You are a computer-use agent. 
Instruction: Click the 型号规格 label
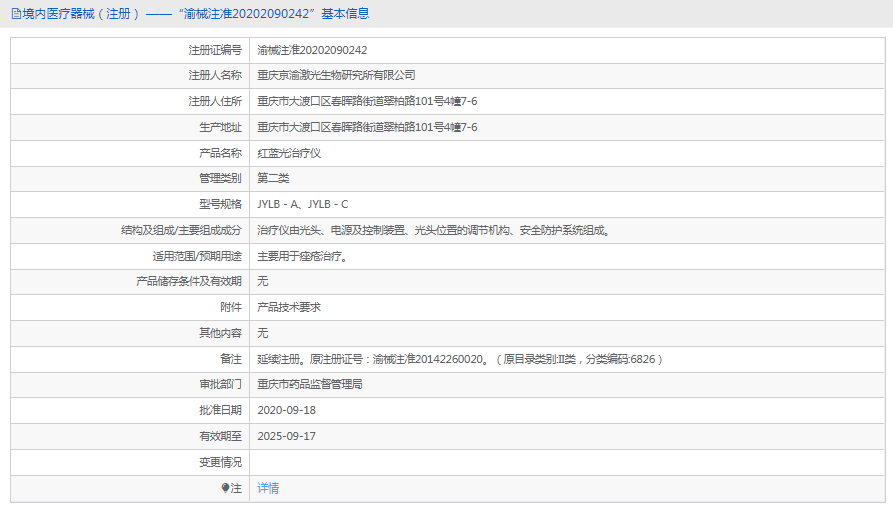point(220,204)
